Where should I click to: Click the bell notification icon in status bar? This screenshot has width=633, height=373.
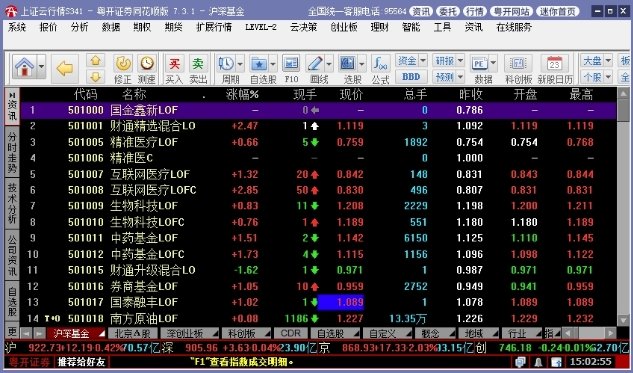pyautogui.click(x=539, y=362)
